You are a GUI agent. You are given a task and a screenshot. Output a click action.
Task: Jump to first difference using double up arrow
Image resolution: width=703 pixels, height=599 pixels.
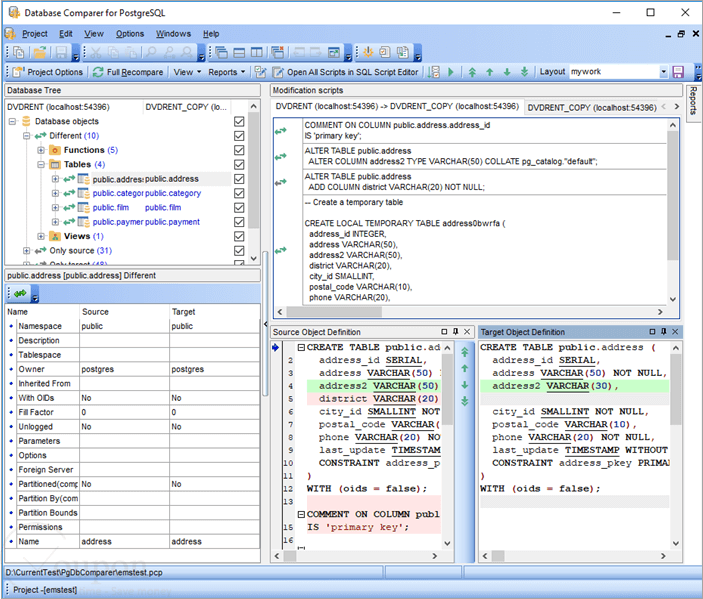tap(472, 72)
